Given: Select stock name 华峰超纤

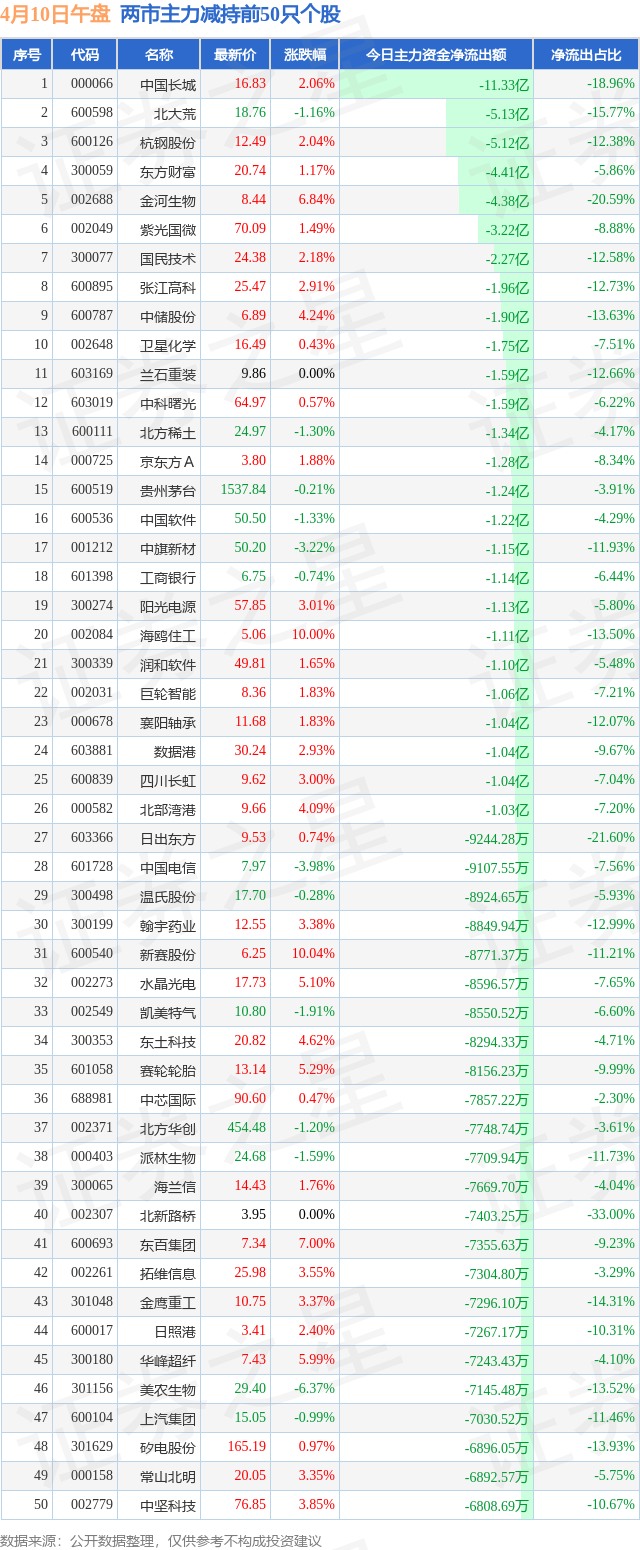Looking at the screenshot, I should point(168,1361).
